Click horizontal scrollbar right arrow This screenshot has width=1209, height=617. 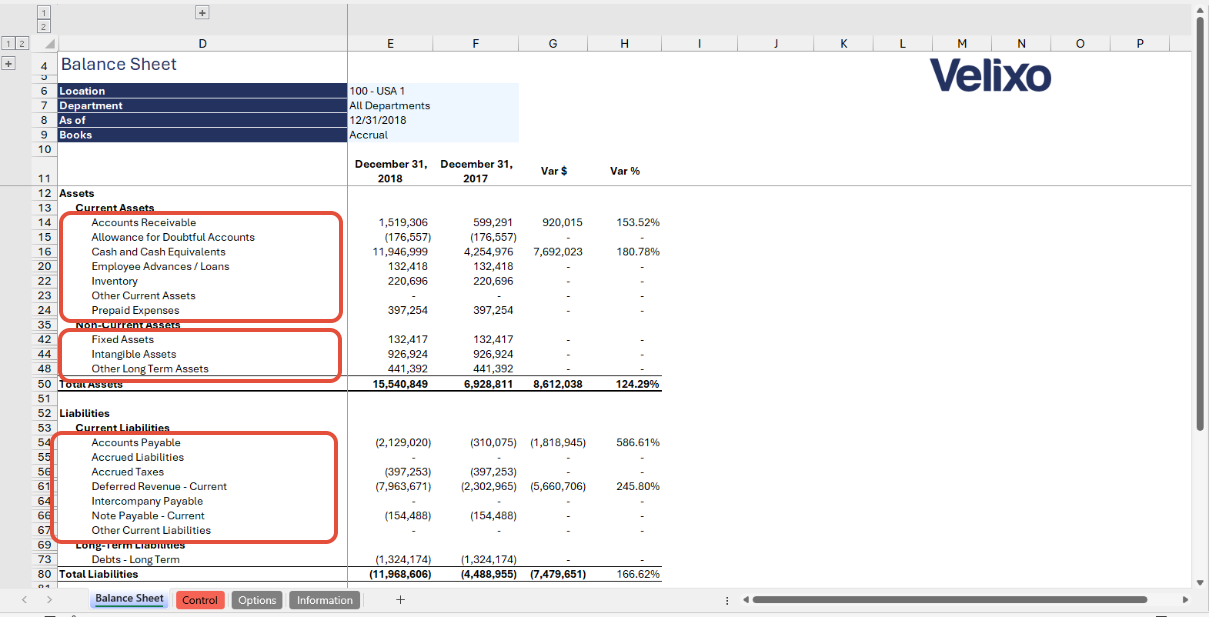coord(1186,600)
